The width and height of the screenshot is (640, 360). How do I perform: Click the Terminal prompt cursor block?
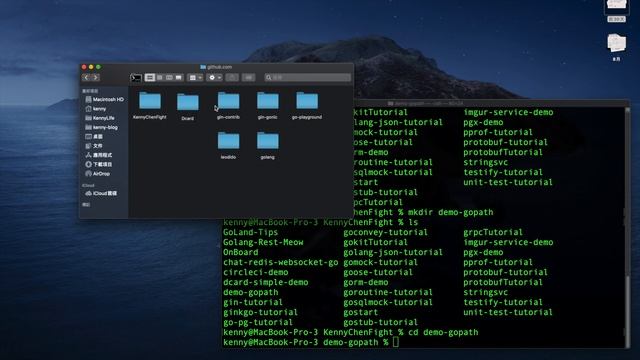coord(396,342)
